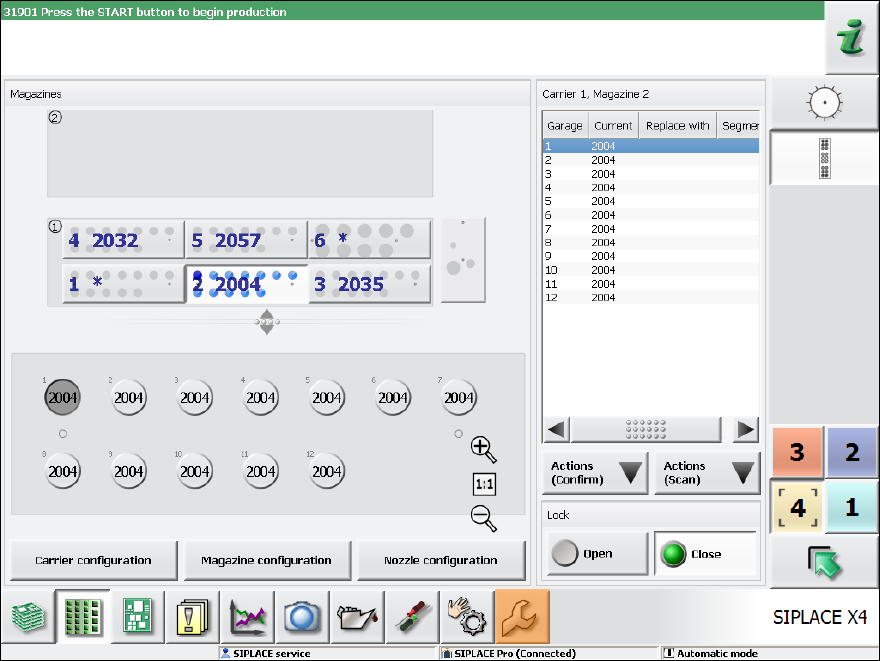880x661 pixels.
Task: Set the lock to Open
Action: pyautogui.click(x=597, y=554)
